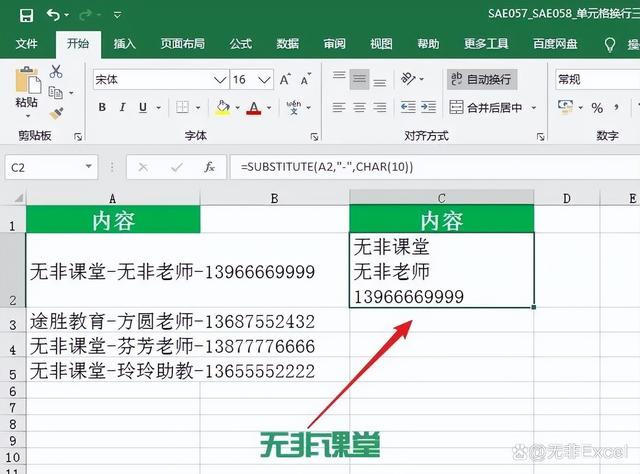The image size is (640, 474).
Task: Open the Borders dropdown arrow
Action: pos(198,108)
